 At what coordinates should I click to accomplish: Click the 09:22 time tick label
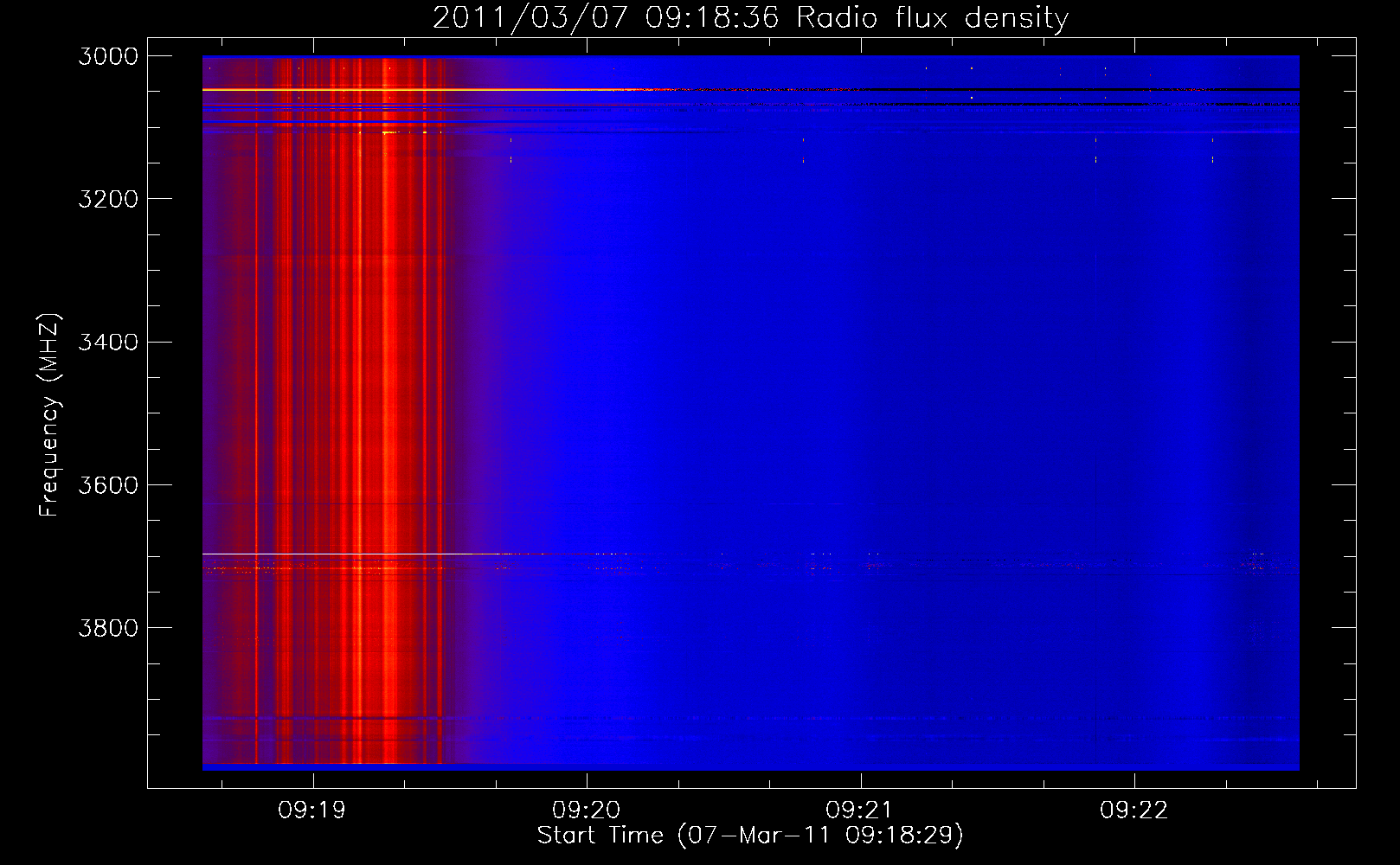[x=1133, y=811]
